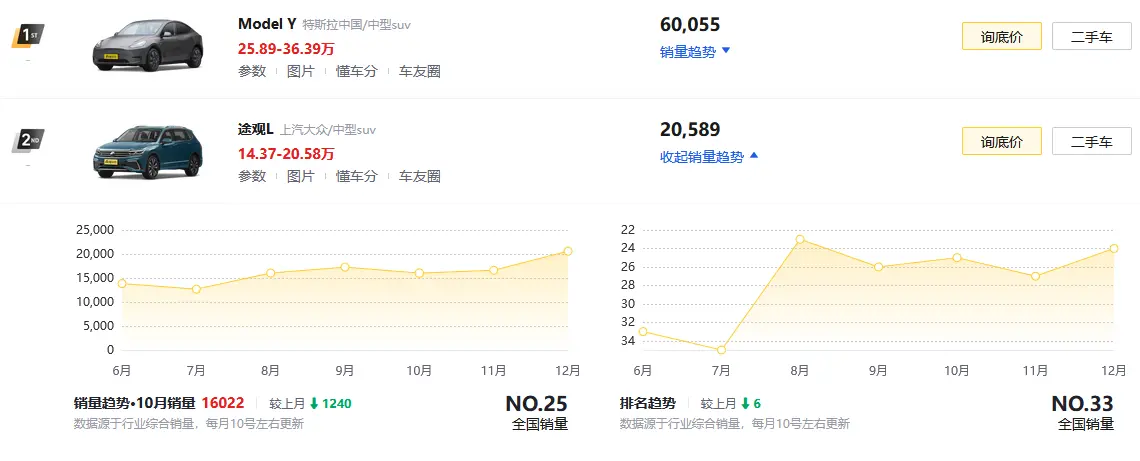Open the 途观L title link
This screenshot has width=1140, height=461.
[255, 129]
